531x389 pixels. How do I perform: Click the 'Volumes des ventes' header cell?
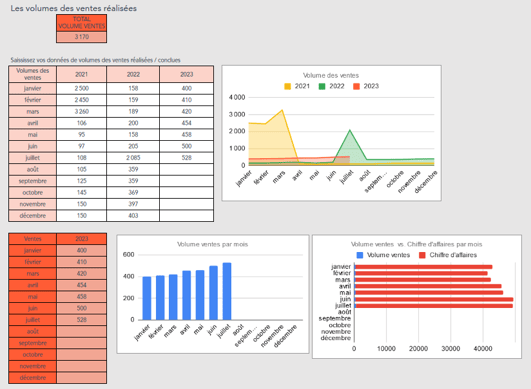(x=33, y=74)
